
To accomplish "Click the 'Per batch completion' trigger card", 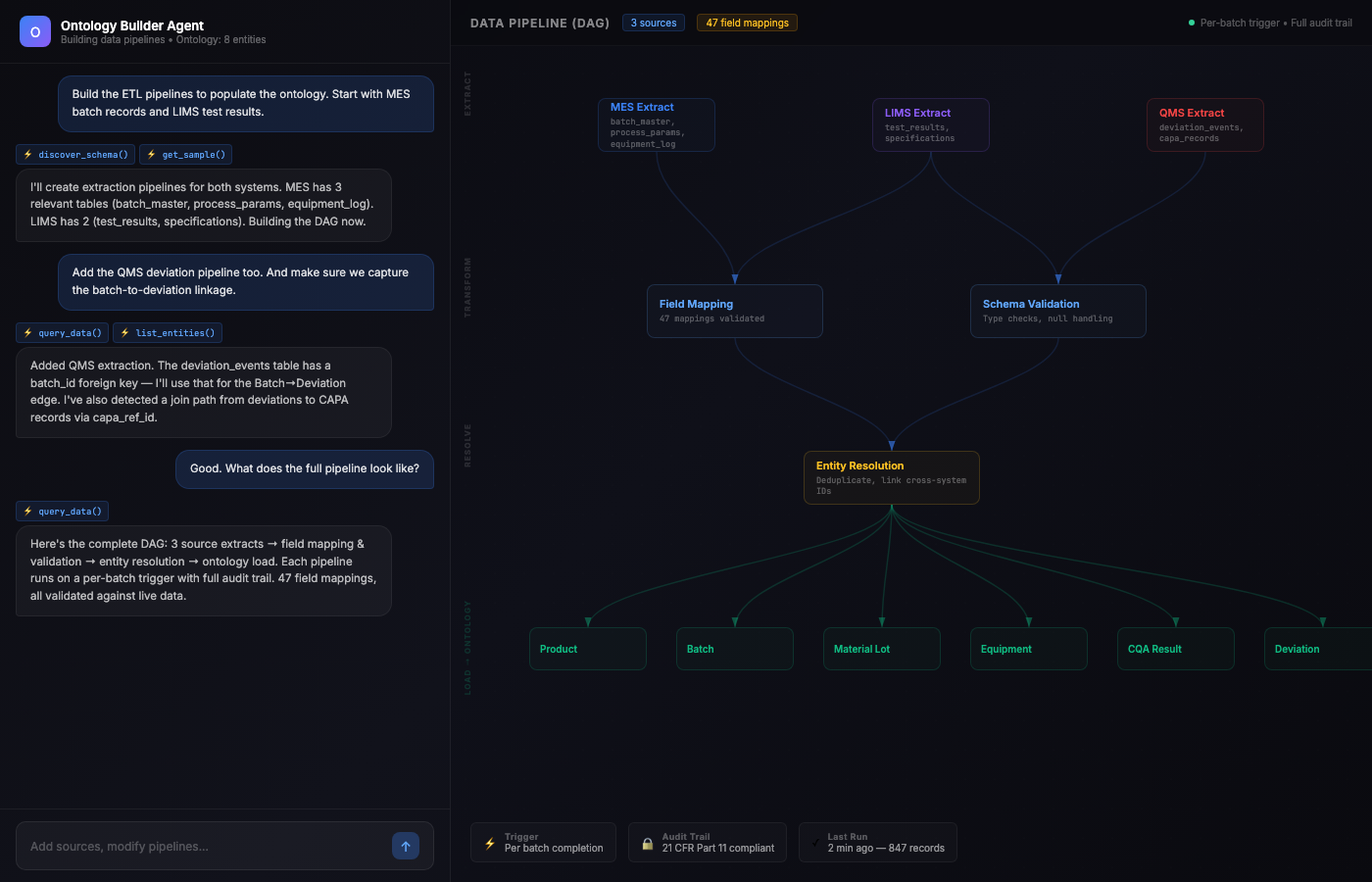I will point(544,843).
